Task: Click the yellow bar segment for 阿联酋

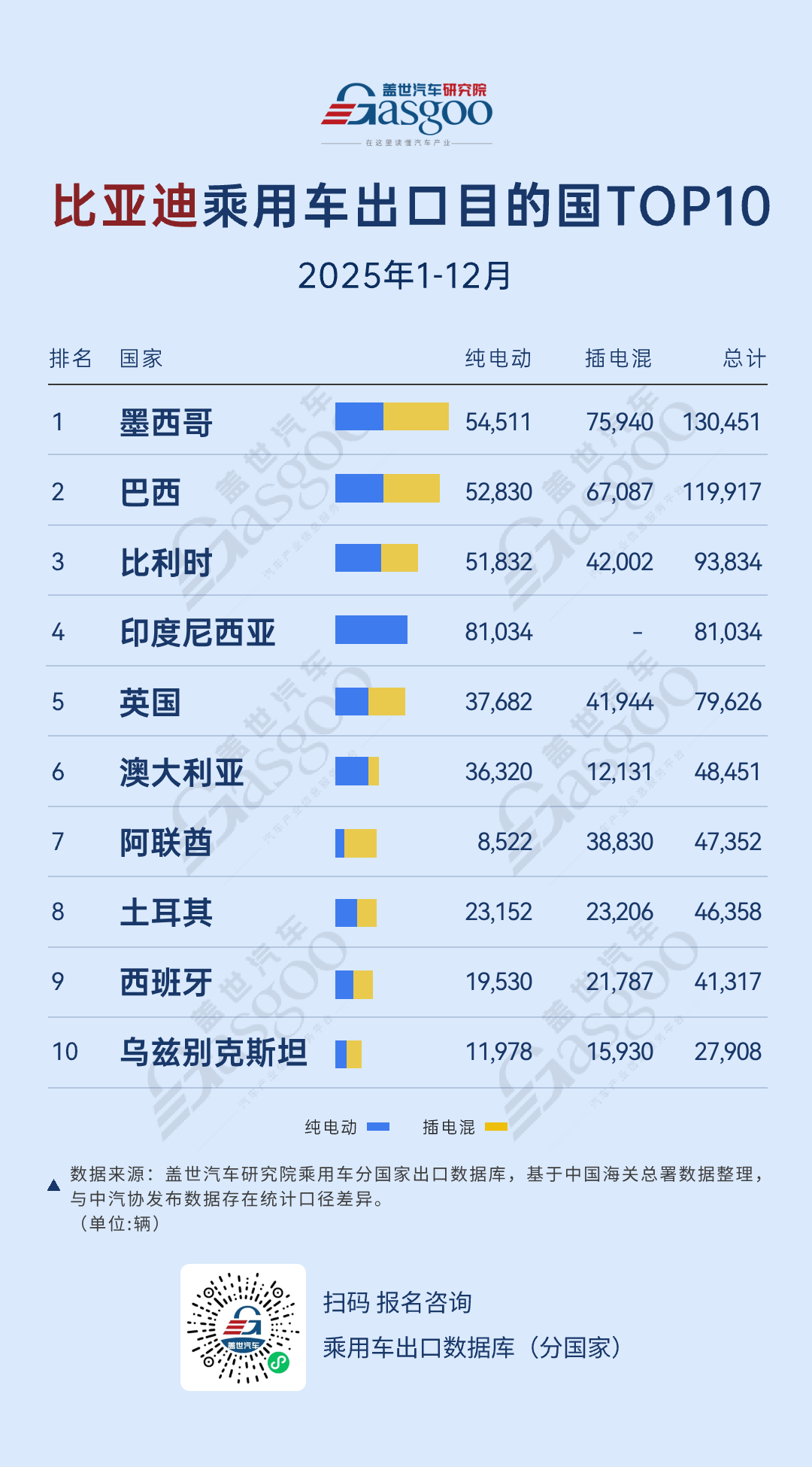Action: (x=360, y=843)
